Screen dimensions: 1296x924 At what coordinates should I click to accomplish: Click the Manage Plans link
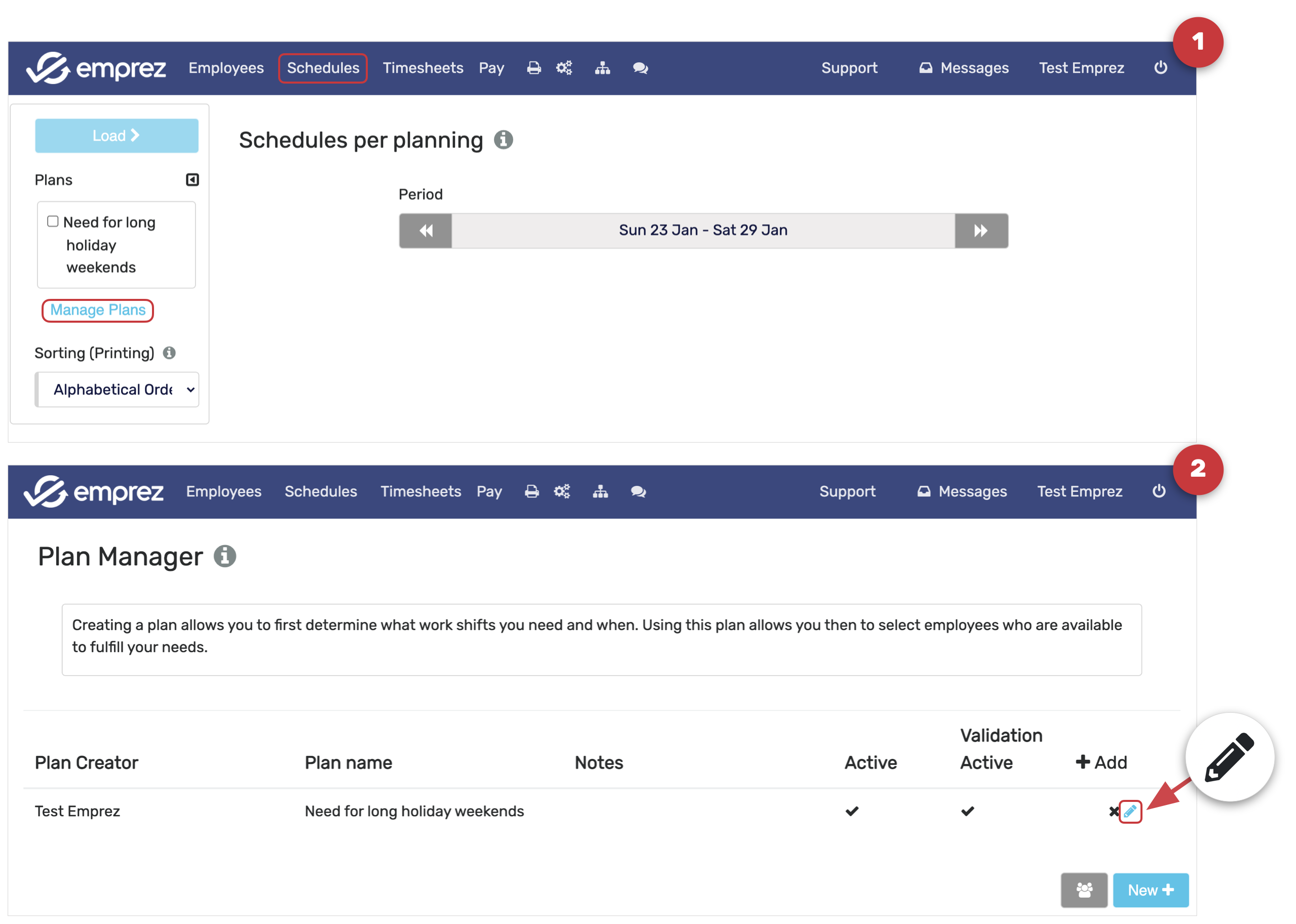pyautogui.click(x=98, y=310)
